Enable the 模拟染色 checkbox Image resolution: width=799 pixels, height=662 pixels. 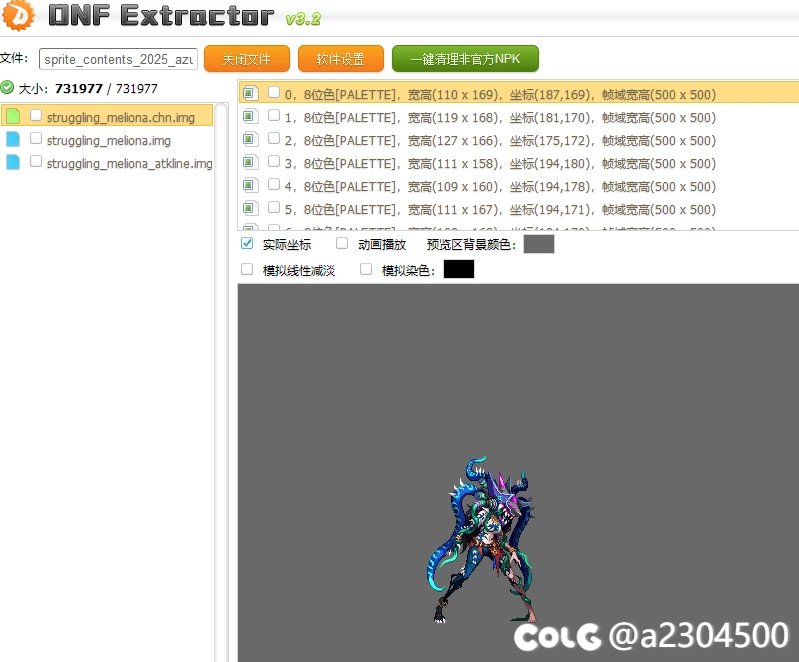[366, 269]
